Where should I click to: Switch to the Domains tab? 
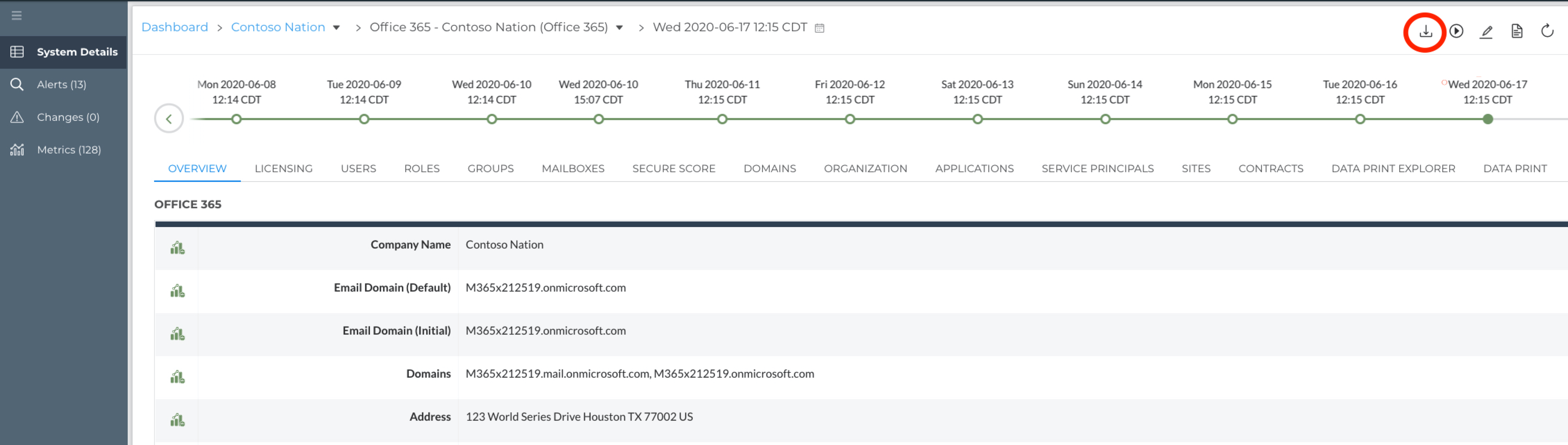pos(769,169)
